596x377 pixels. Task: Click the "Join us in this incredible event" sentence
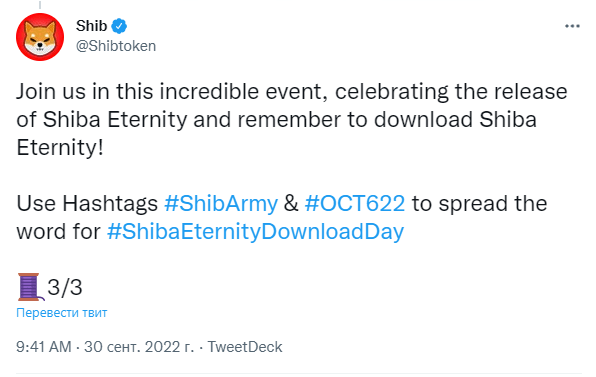172,92
